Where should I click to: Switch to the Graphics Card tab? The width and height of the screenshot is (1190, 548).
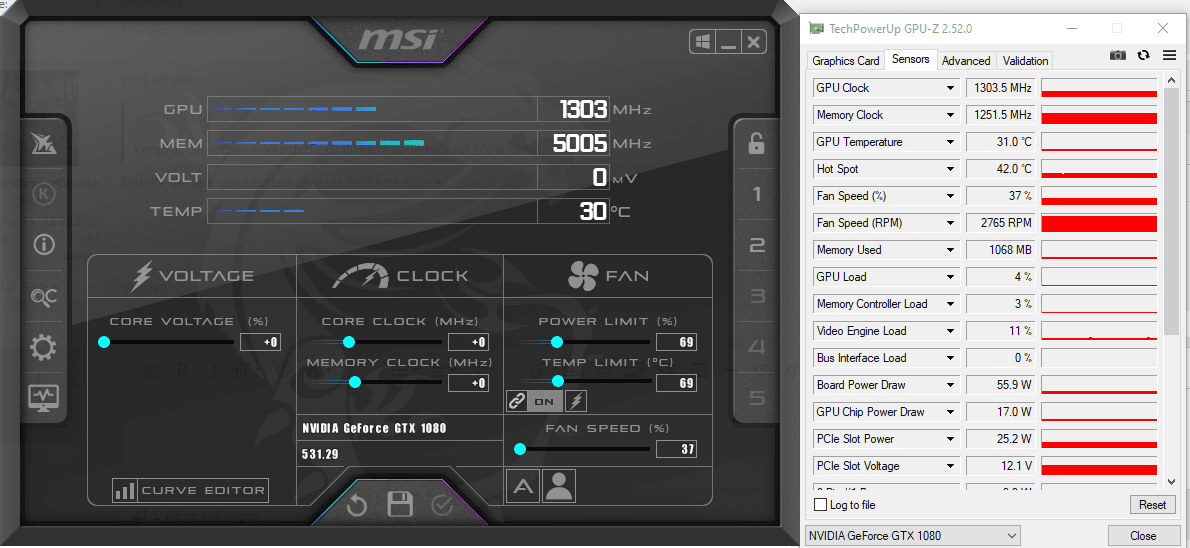coord(845,61)
